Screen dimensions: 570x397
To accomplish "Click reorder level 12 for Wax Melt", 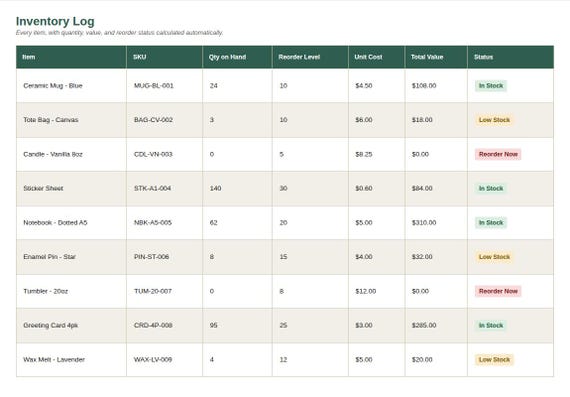I will click(x=283, y=360).
